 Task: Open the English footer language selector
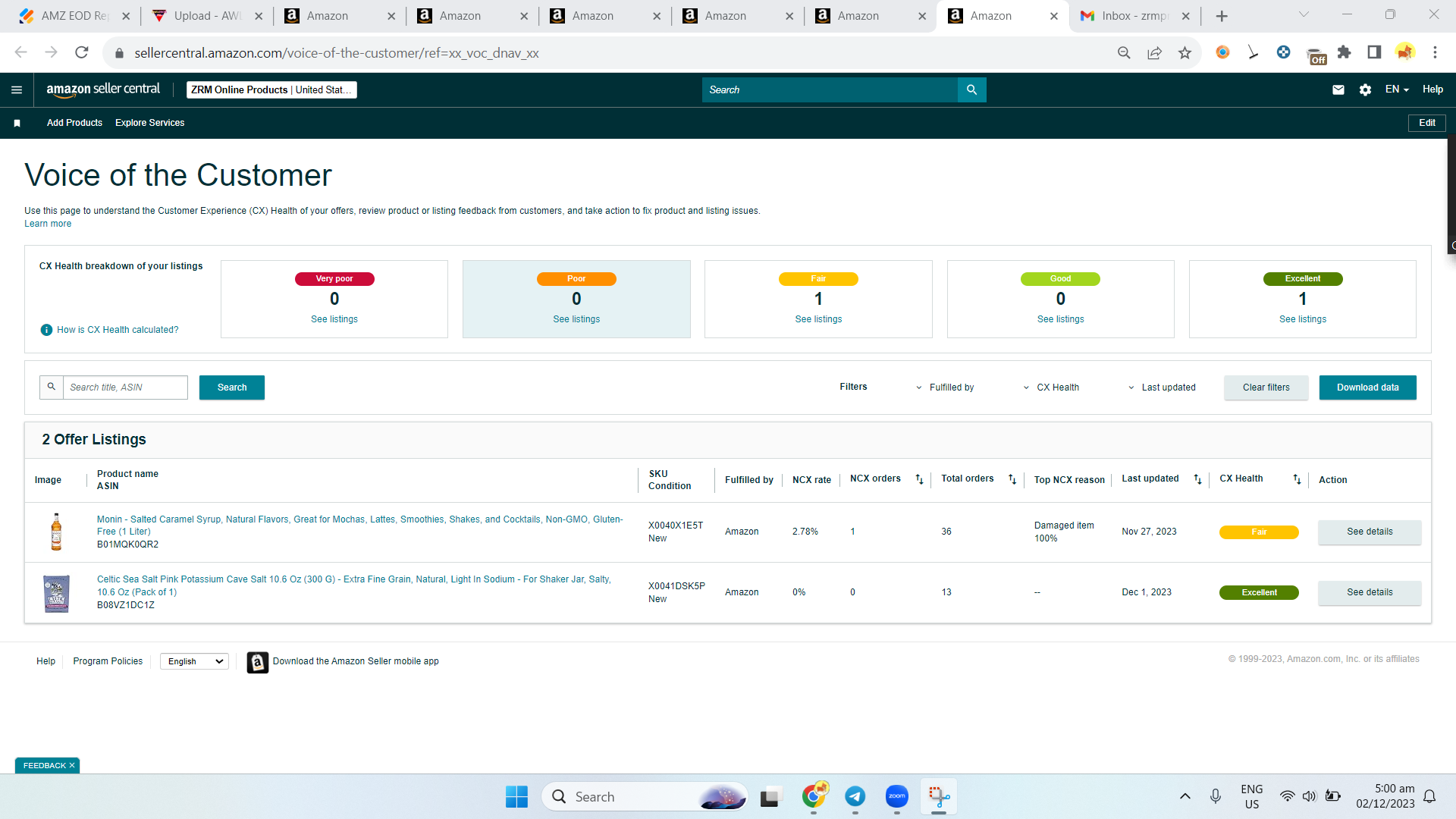click(x=194, y=662)
